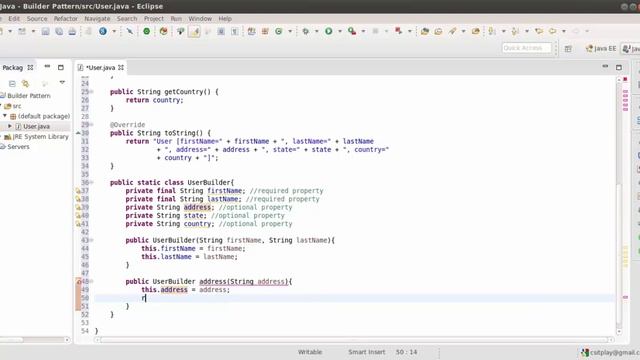Click the Search menu
The width and height of the screenshot is (640, 360).
(x=127, y=19)
